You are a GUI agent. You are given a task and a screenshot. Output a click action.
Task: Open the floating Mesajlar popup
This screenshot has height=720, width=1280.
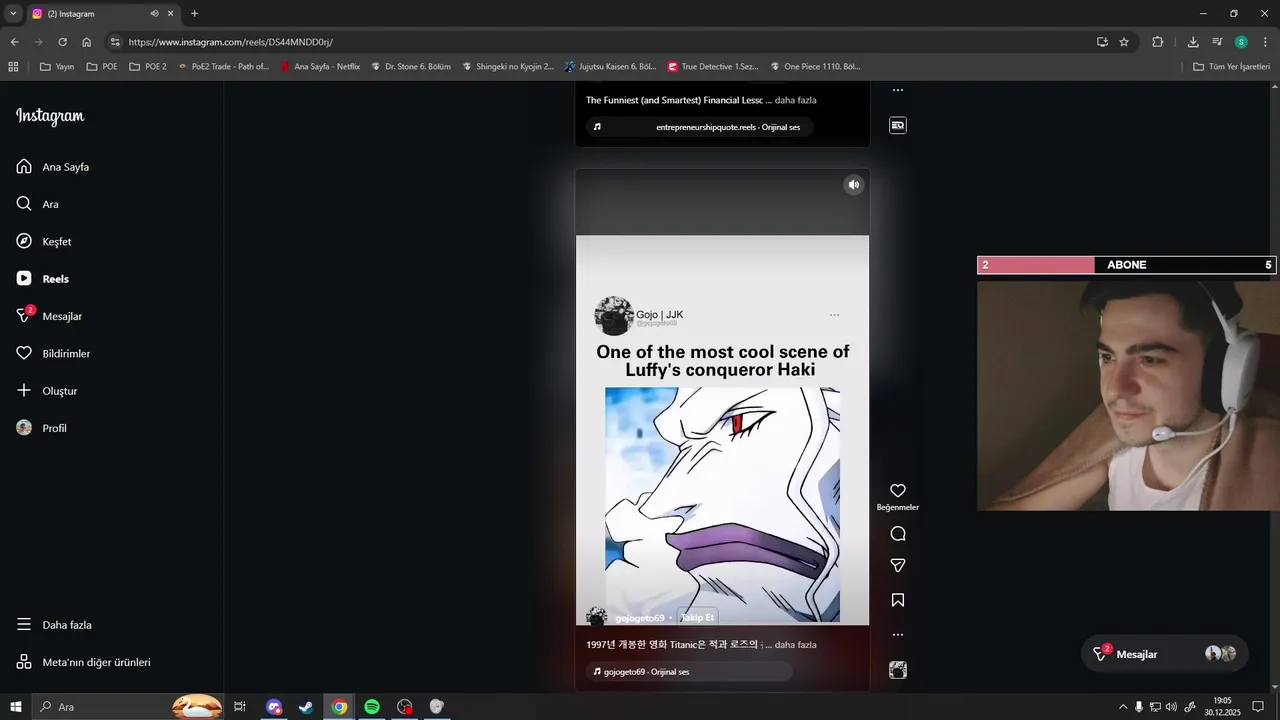coord(1165,654)
